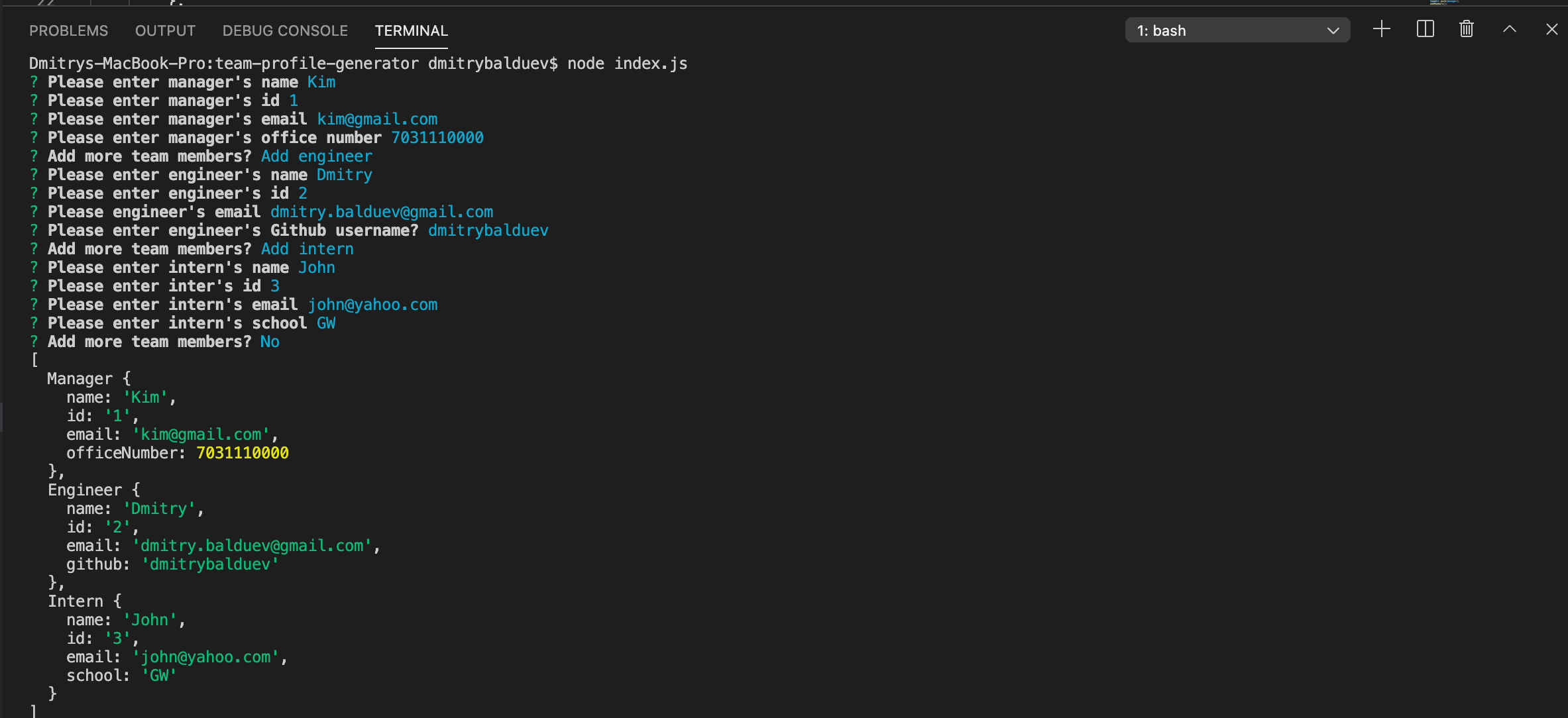Screen dimensions: 1568x718
Task: Click john@yahoo.com in intern email prompt
Action: pyautogui.click(x=372, y=305)
